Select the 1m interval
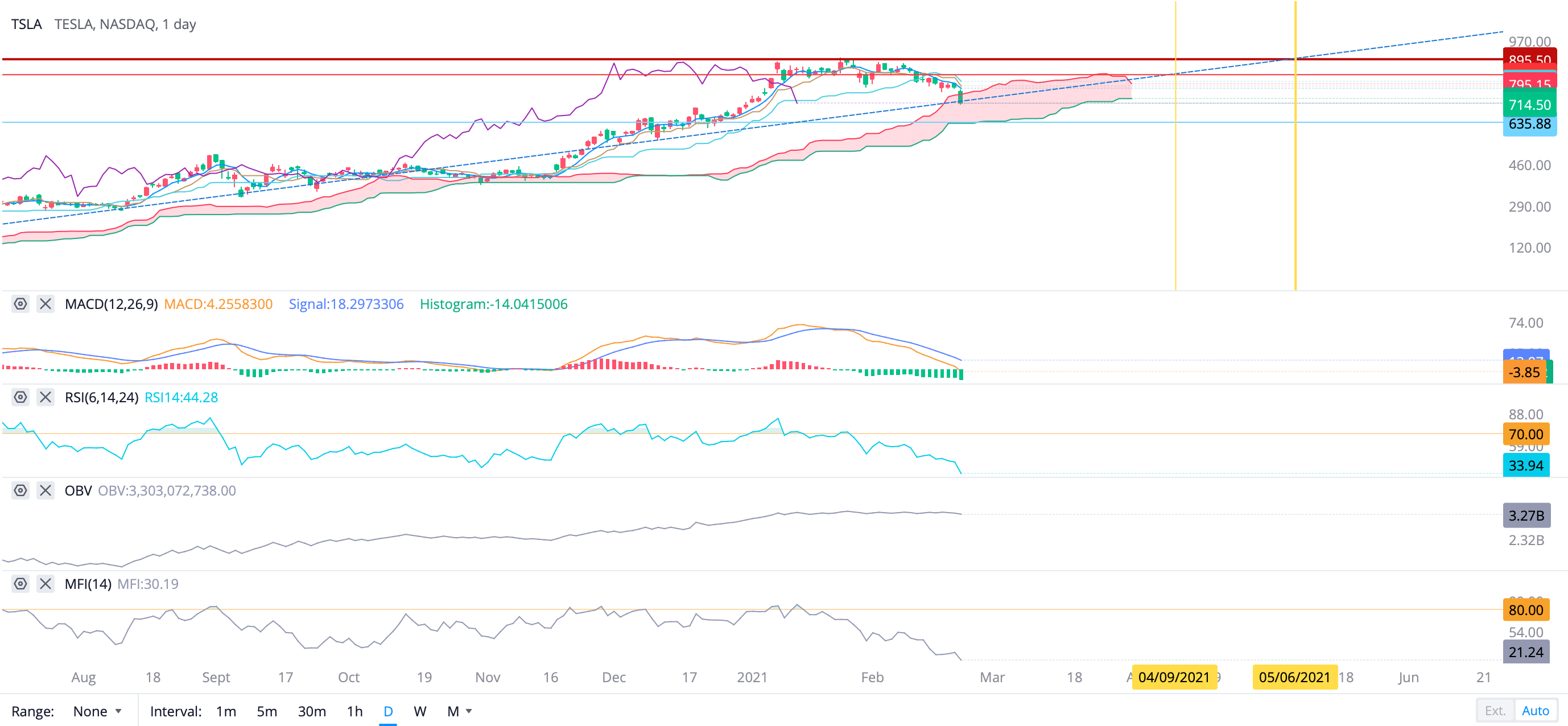The width and height of the screenshot is (1568, 726). coord(226,711)
